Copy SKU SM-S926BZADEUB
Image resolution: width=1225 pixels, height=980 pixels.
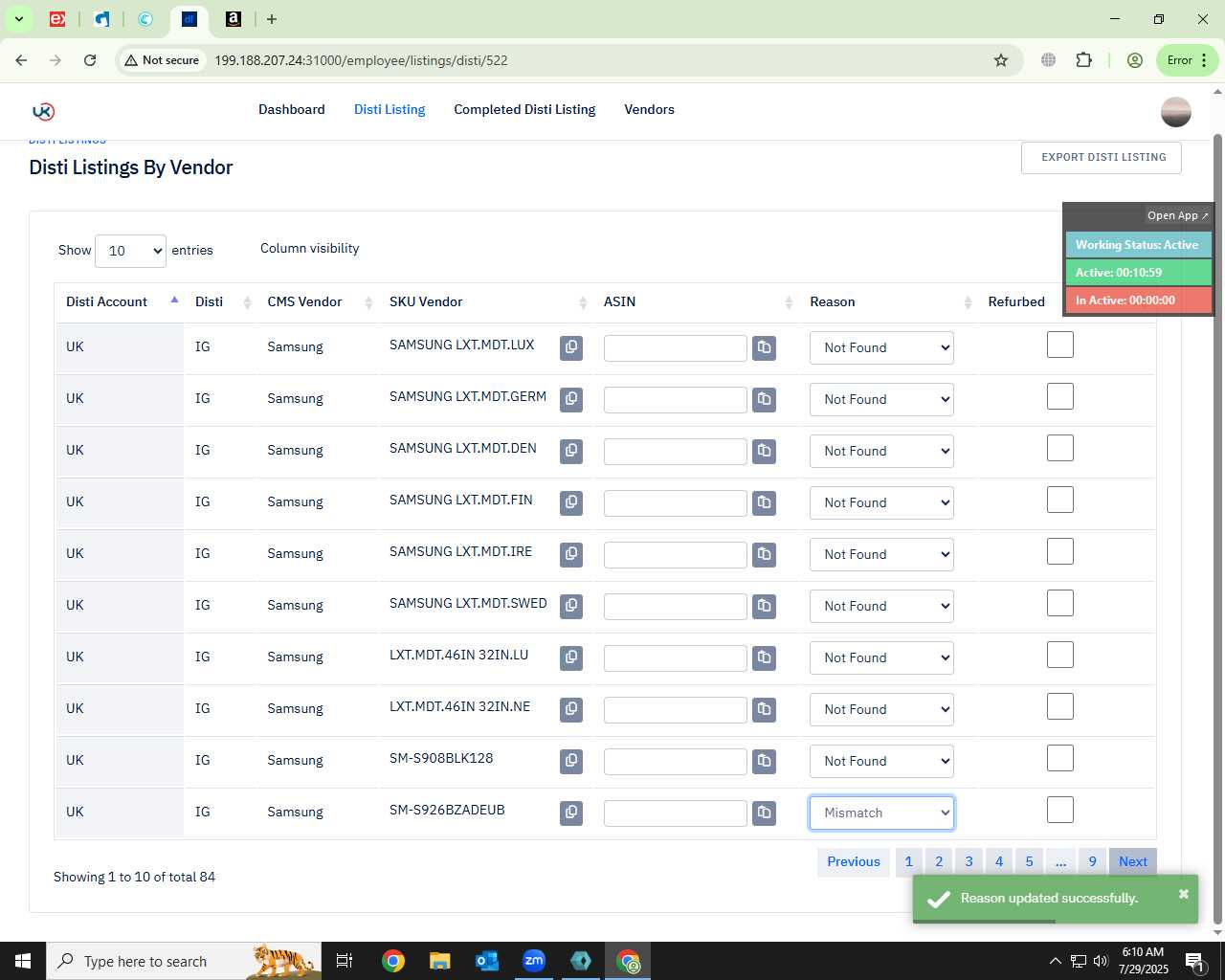point(571,813)
